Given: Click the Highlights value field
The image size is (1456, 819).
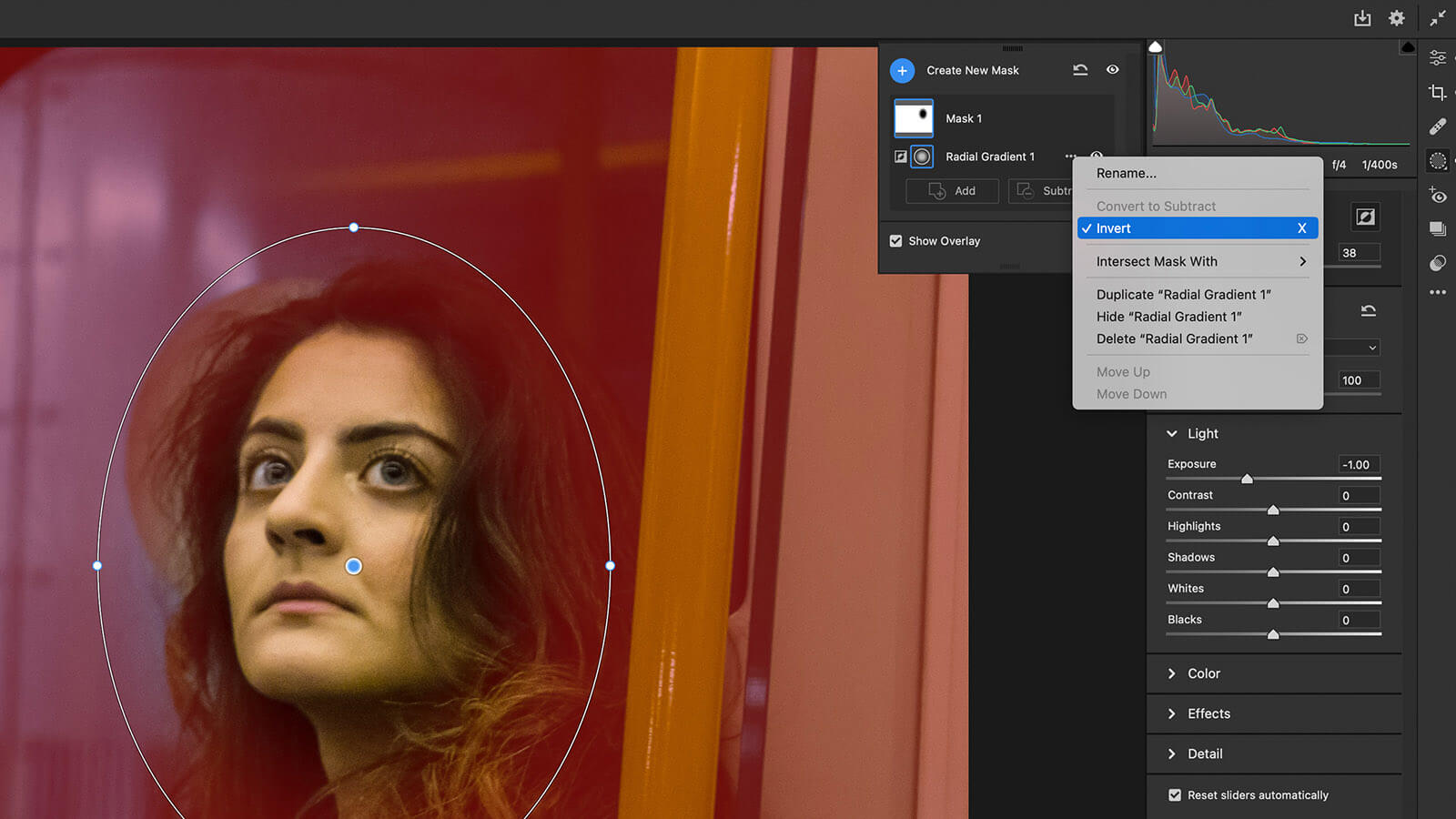Looking at the screenshot, I should pos(1359,527).
